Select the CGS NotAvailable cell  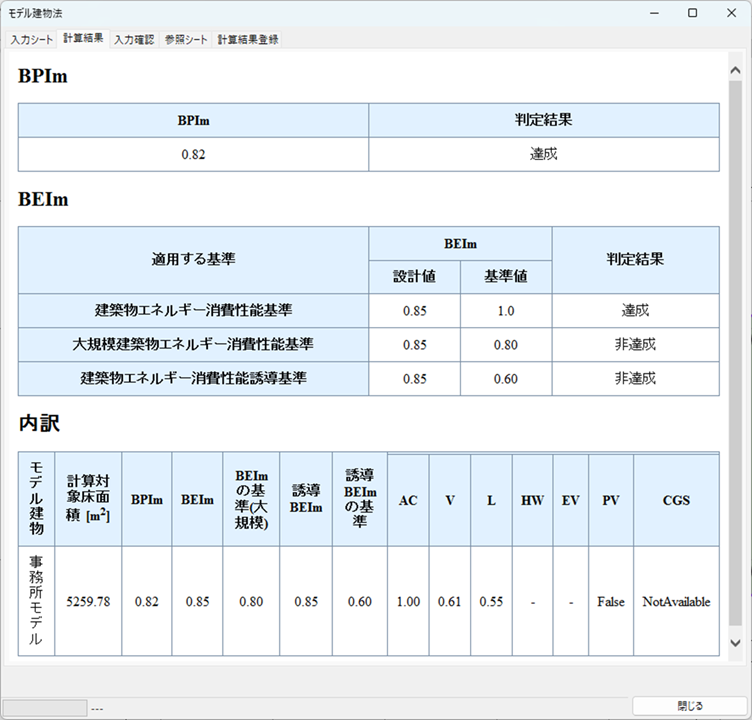click(x=676, y=602)
